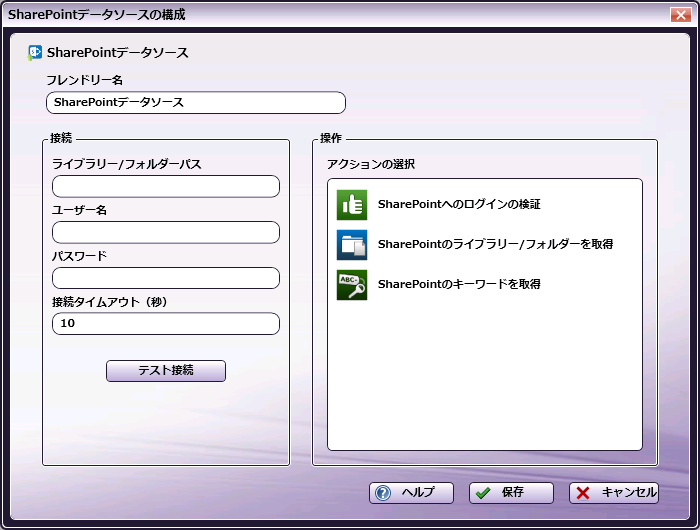Select 'SharePointへのログインの検証' action text
700x530 pixels.
click(459, 204)
